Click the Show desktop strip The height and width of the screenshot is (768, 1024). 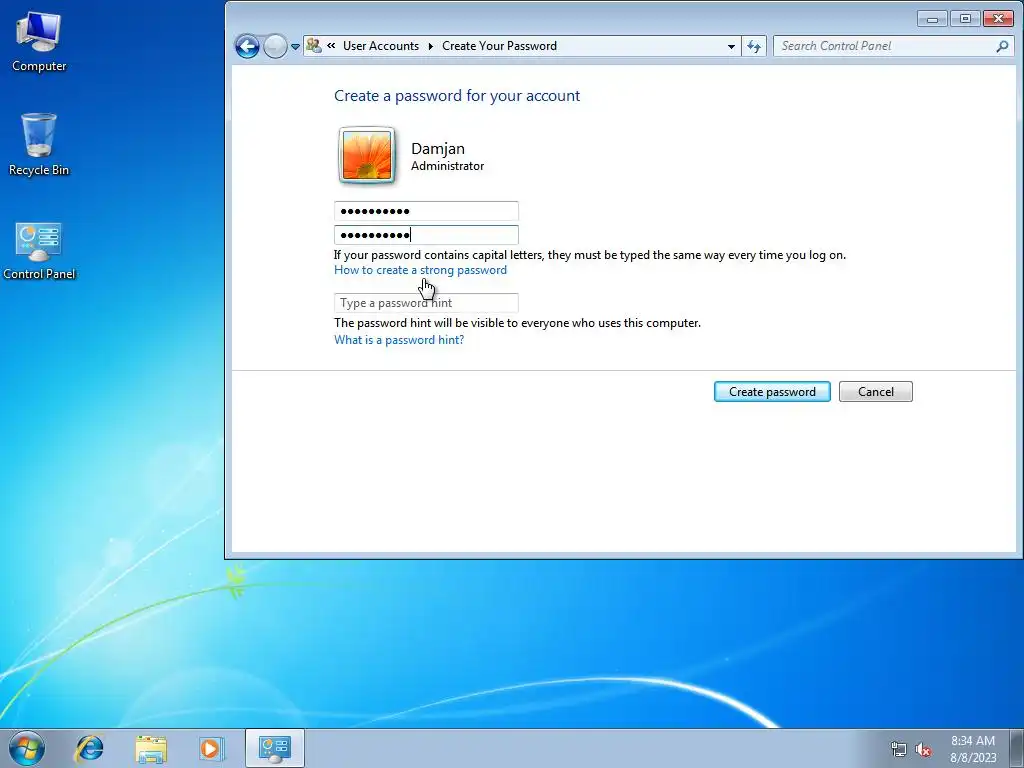click(x=1017, y=748)
